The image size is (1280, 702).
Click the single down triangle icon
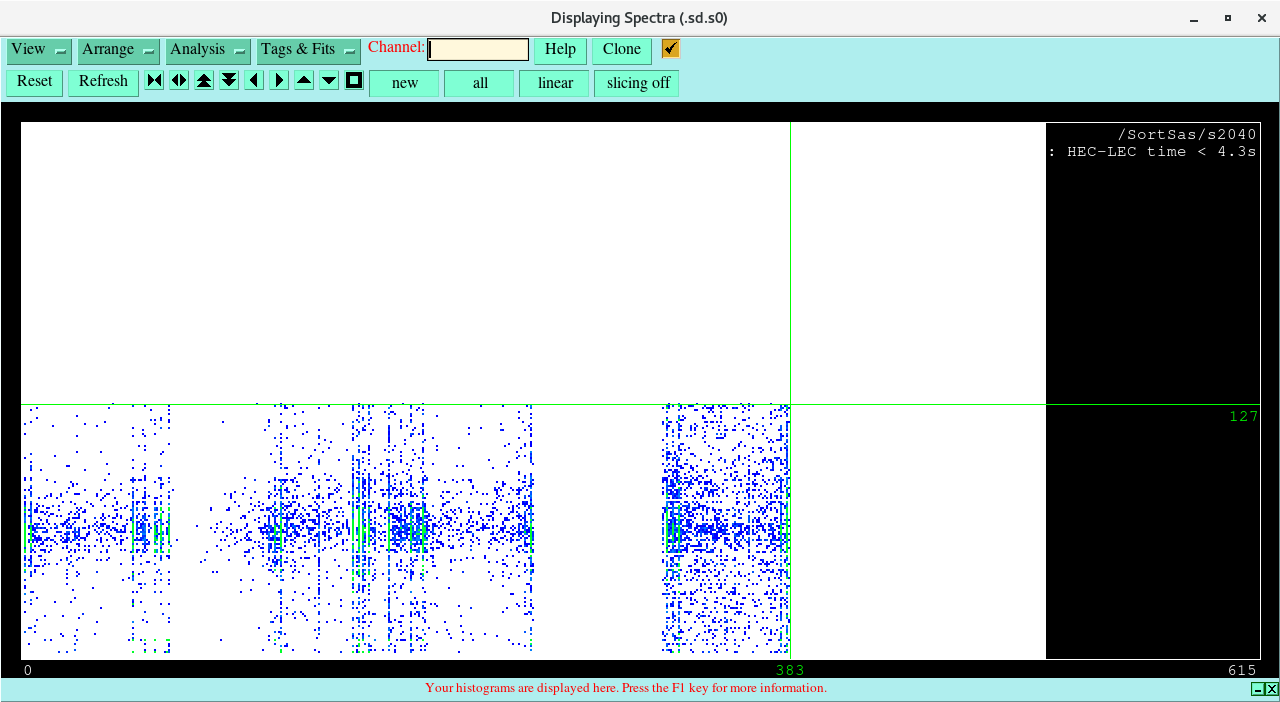click(329, 81)
